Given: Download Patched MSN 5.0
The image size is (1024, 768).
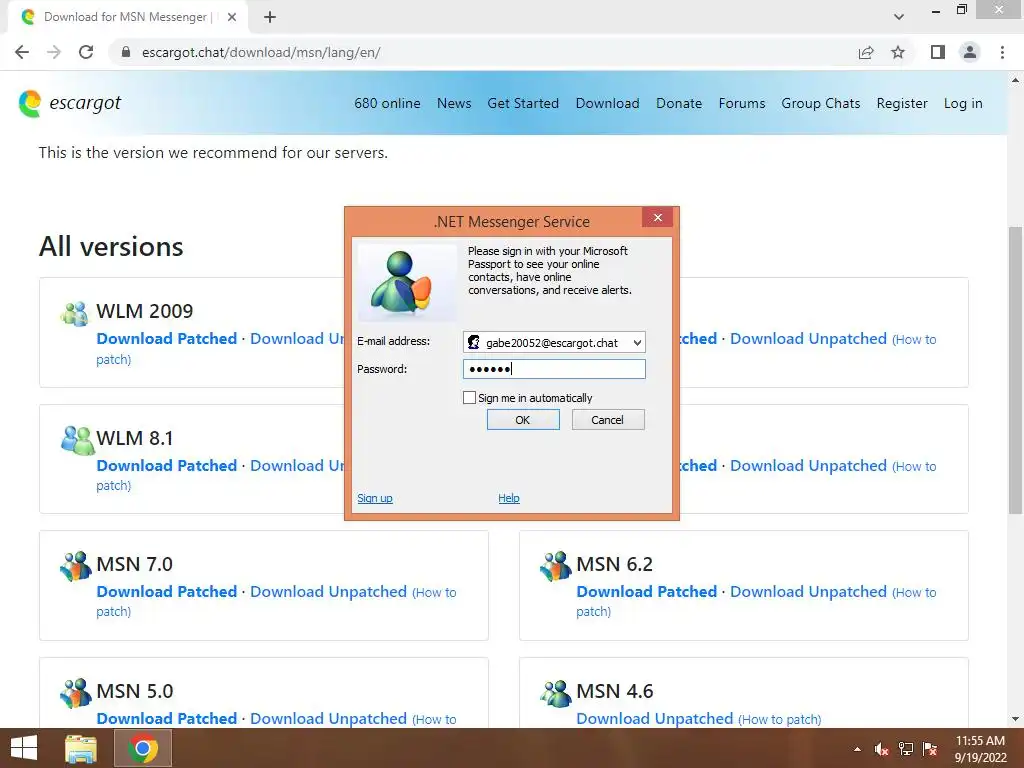Looking at the screenshot, I should [x=167, y=718].
